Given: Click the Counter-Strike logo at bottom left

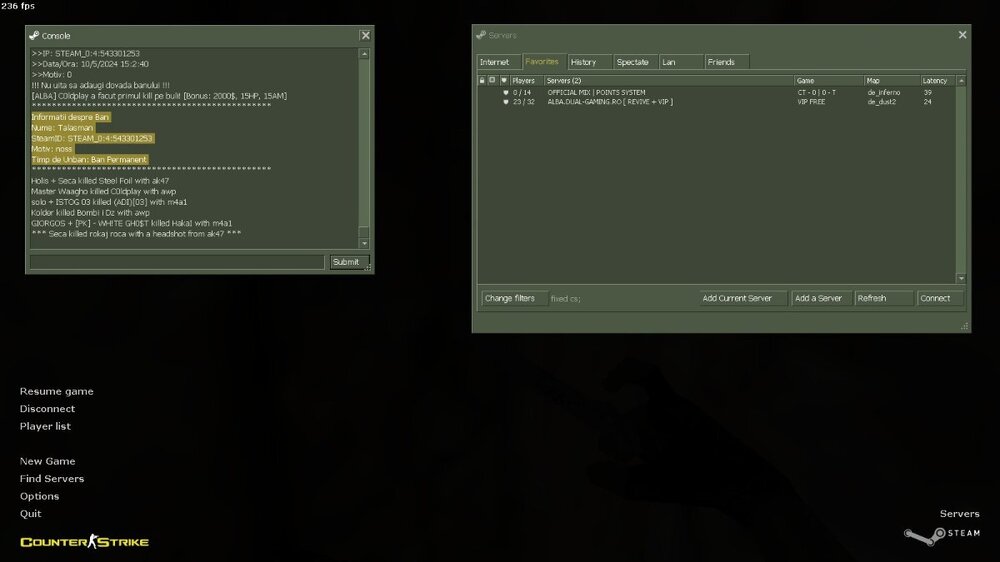Looking at the screenshot, I should coord(84,542).
